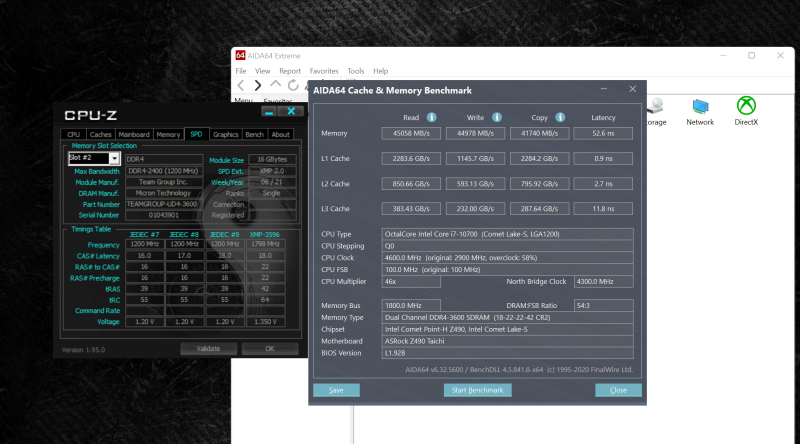Click the Write info icon
800x444 pixels.
click(x=497, y=117)
